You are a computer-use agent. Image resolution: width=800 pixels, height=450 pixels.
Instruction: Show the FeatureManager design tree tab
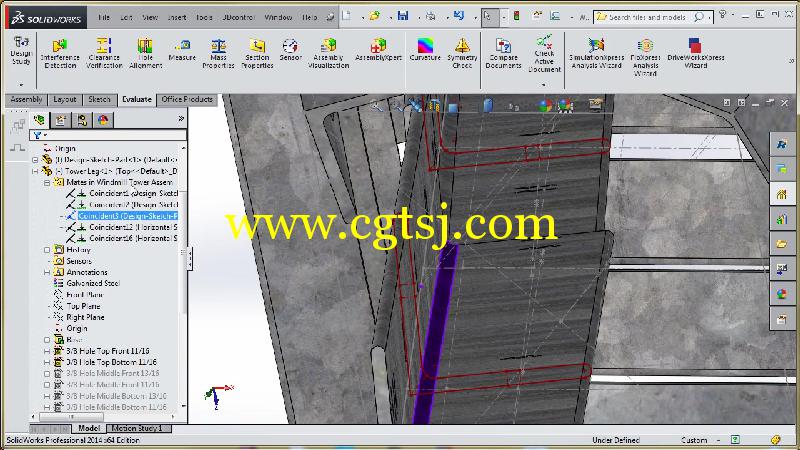coord(39,120)
